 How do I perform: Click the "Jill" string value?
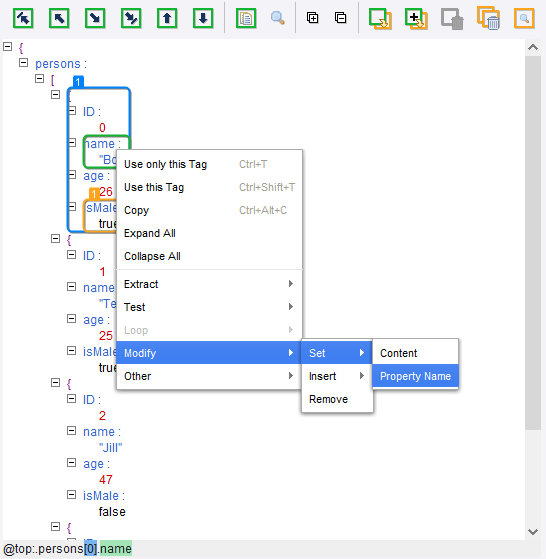coord(110,448)
